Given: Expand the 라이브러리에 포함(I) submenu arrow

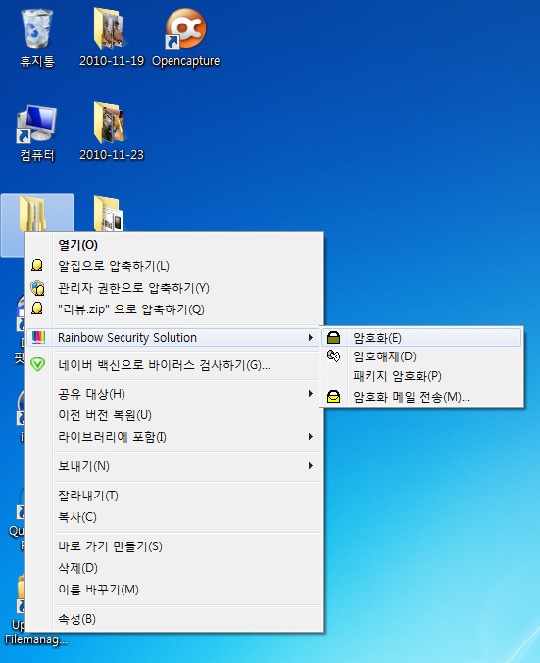Looking at the screenshot, I should tap(311, 436).
